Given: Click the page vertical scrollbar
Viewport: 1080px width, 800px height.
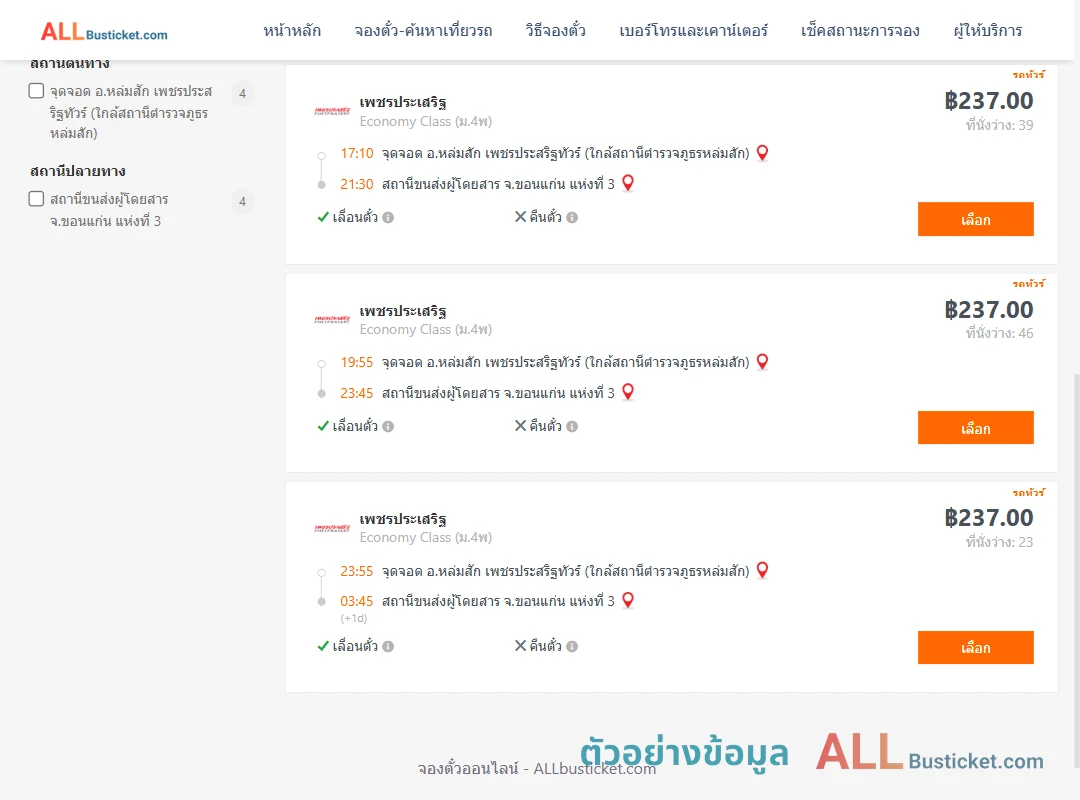Looking at the screenshot, I should [1076, 571].
